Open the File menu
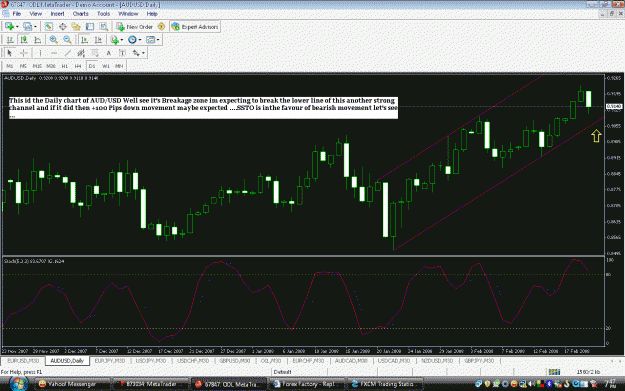Image resolution: width=625 pixels, height=391 pixels. pos(17,14)
